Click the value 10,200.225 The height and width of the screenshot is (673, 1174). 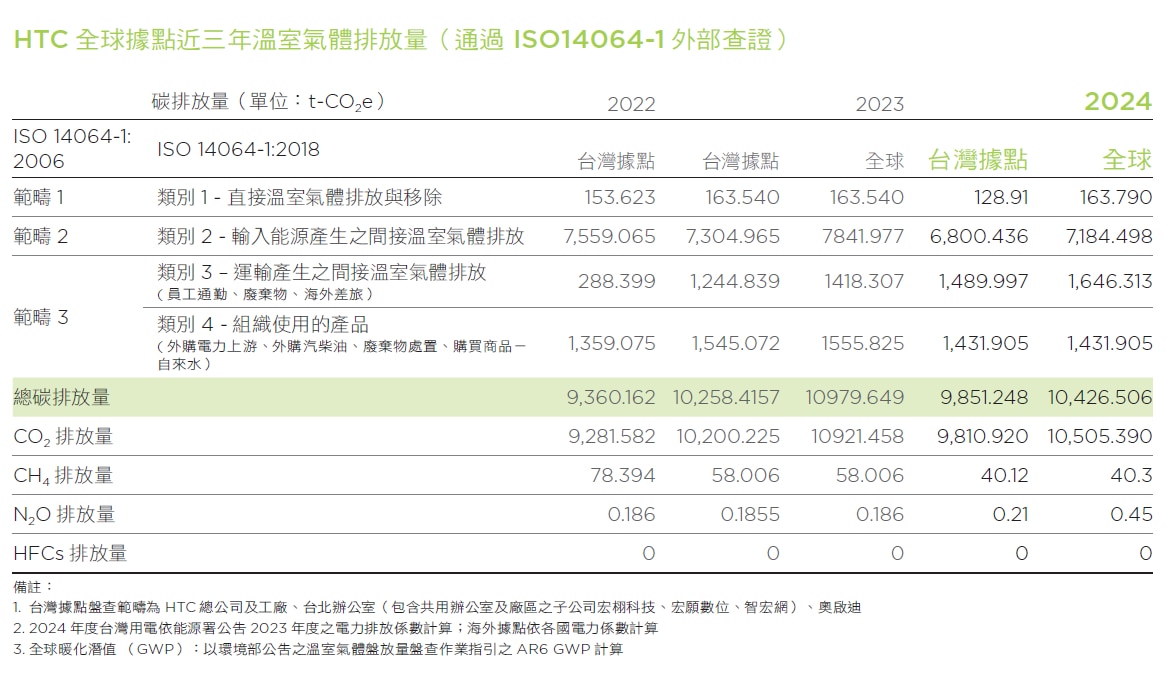[x=729, y=436]
